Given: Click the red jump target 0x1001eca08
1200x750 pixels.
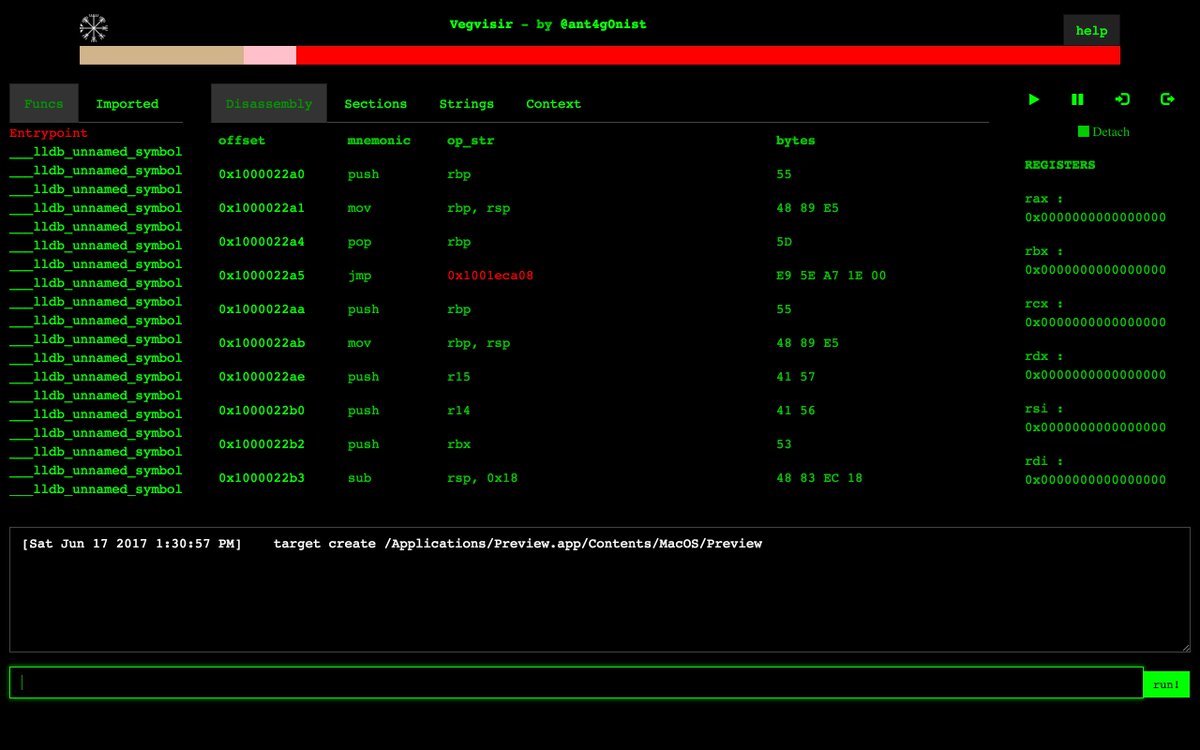Looking at the screenshot, I should coord(490,275).
